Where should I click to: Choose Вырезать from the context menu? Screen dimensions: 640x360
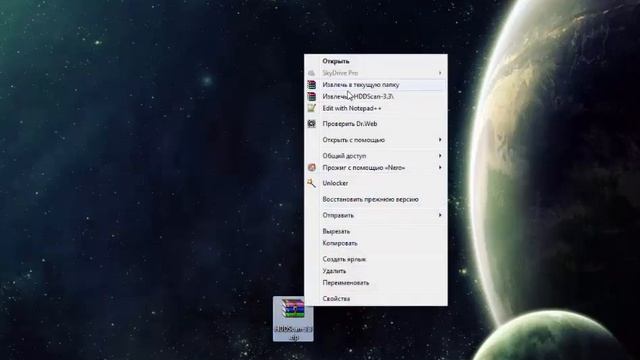(x=376, y=231)
